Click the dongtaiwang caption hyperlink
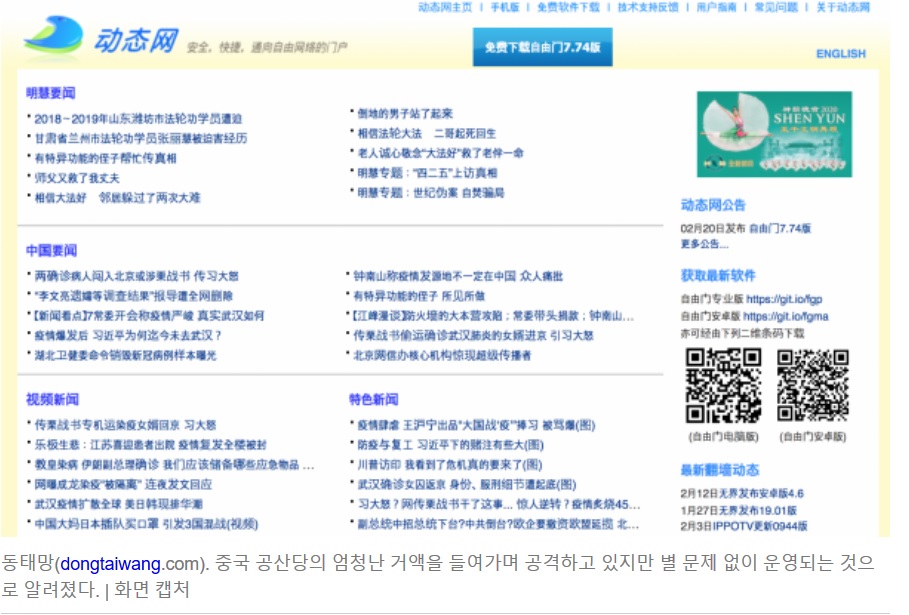Screen dimensions: 909x615 pyautogui.click(x=110, y=563)
